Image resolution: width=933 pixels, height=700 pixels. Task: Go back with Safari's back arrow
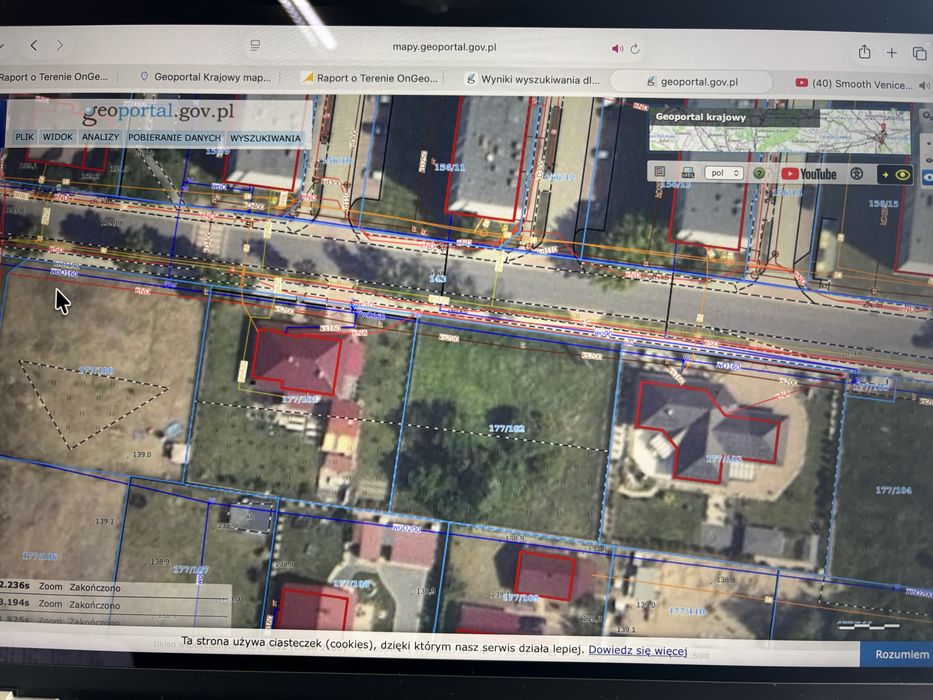tap(34, 45)
